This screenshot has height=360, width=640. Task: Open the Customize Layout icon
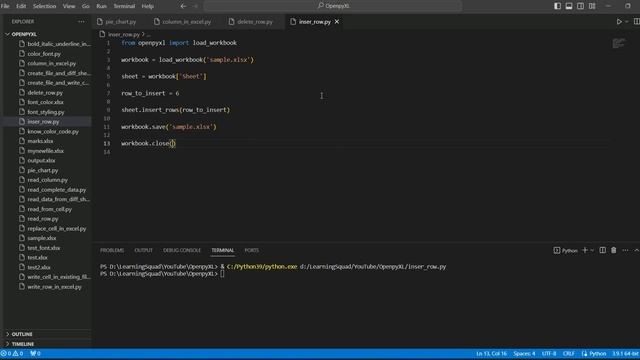[x=592, y=6]
